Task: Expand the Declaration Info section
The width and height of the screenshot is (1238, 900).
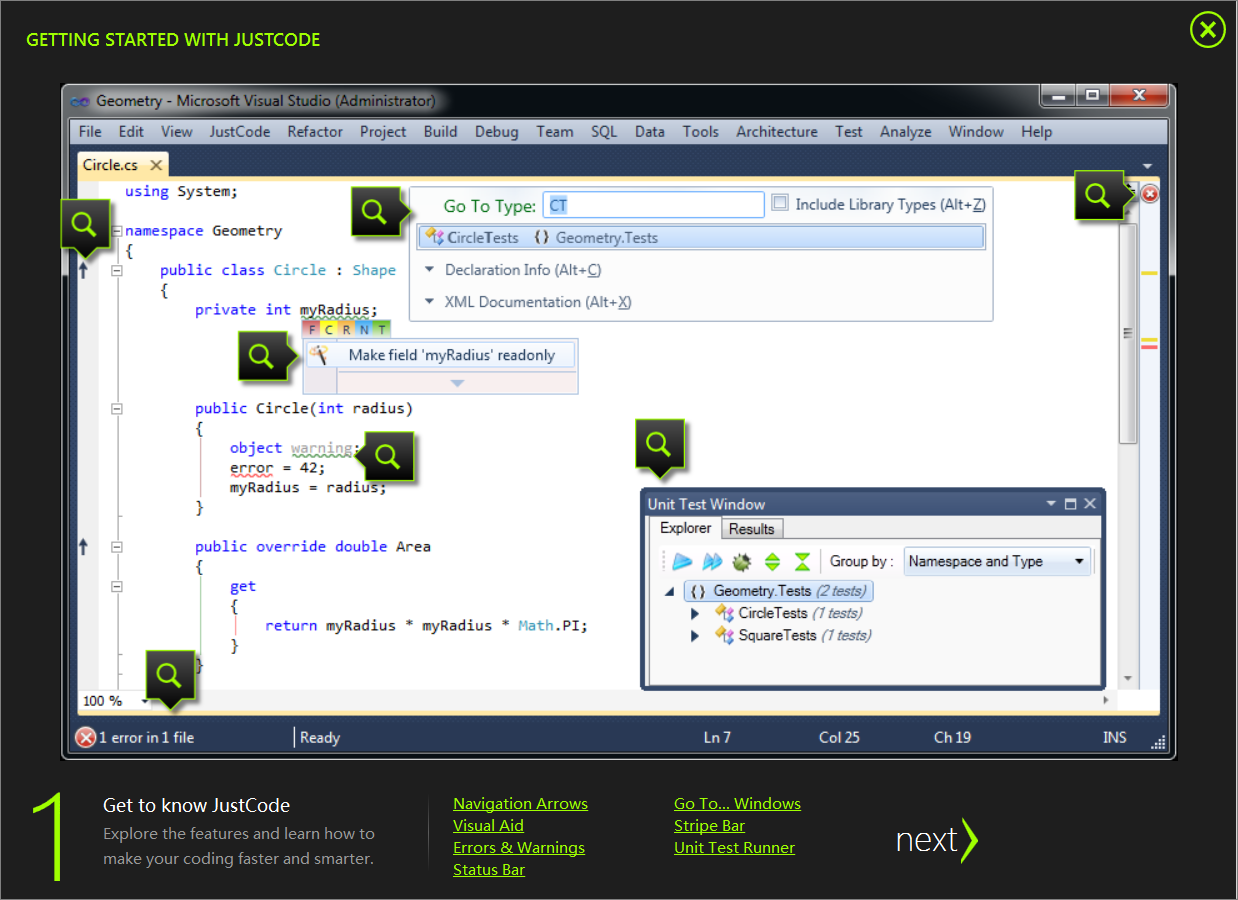Action: coord(430,270)
